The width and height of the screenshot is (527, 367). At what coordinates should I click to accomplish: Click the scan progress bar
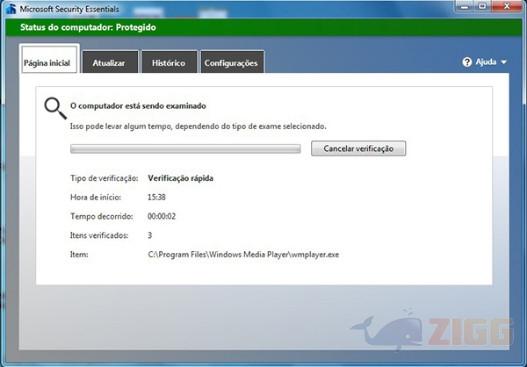point(185,149)
